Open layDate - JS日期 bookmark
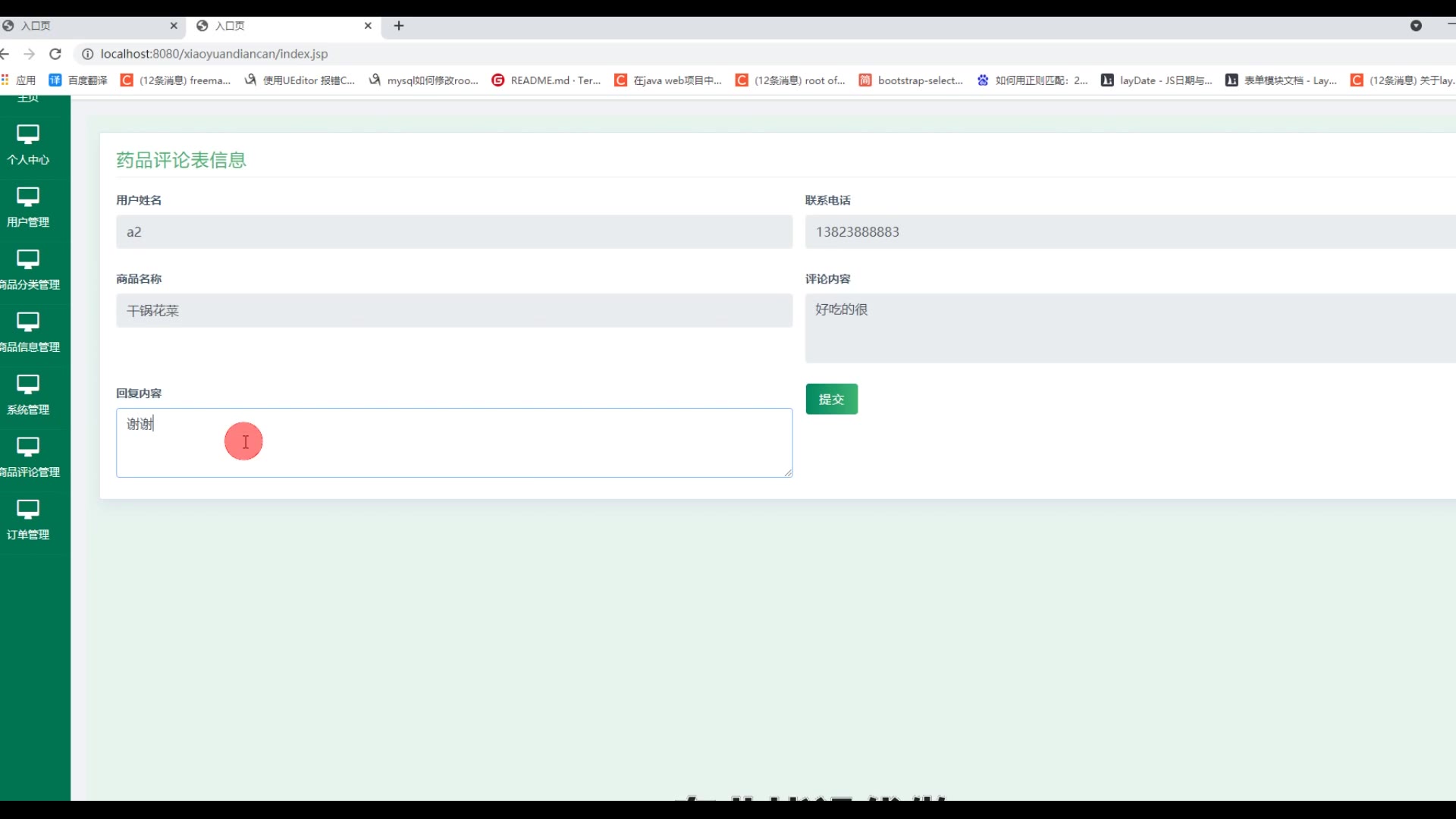Image resolution: width=1456 pixels, height=819 pixels. 1157,80
